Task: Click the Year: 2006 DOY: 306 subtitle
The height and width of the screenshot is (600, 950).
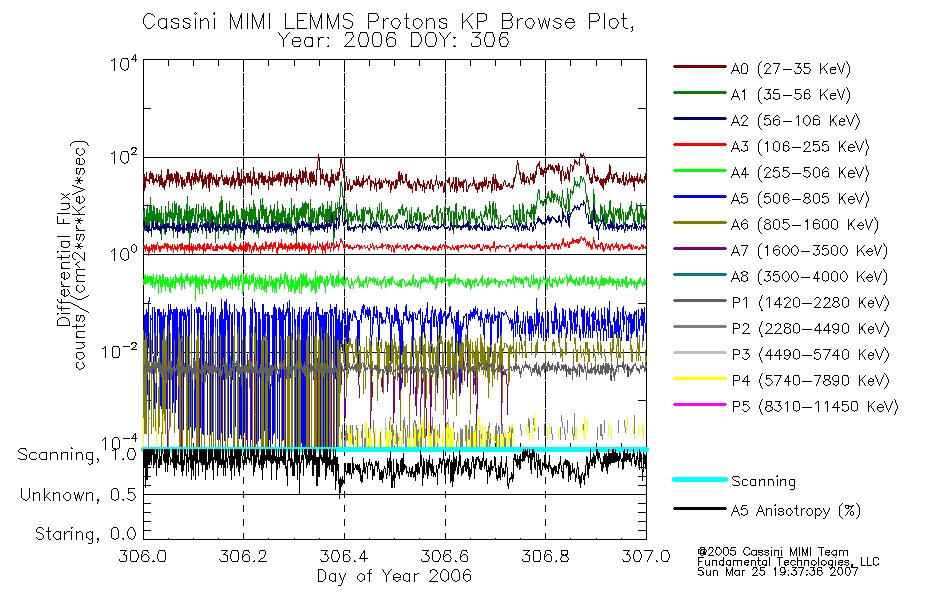Action: [393, 41]
